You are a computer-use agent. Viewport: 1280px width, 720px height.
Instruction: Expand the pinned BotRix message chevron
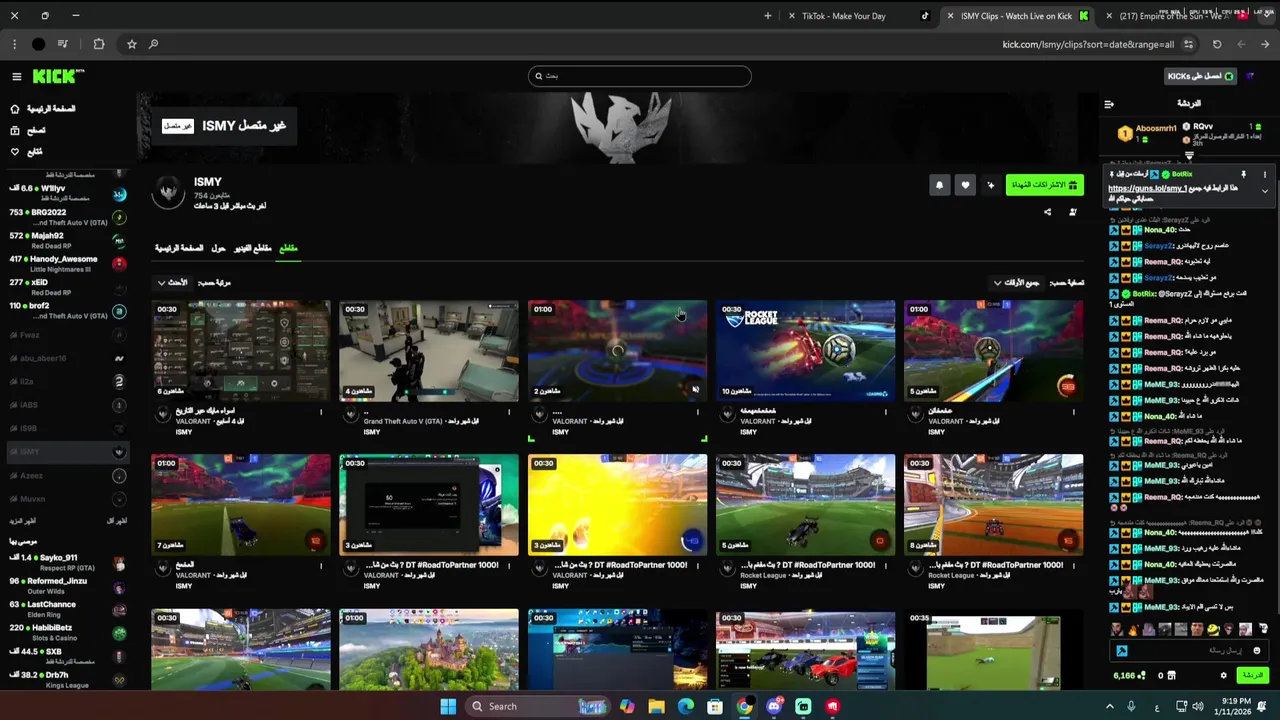(1264, 191)
